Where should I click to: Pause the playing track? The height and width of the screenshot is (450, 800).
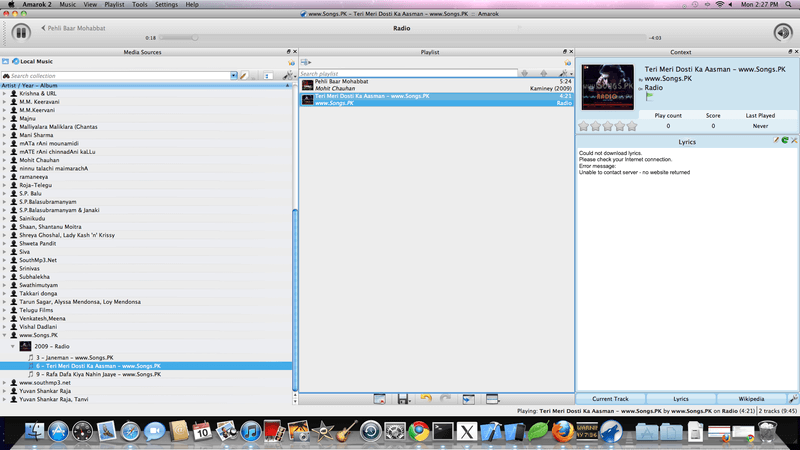(21, 32)
